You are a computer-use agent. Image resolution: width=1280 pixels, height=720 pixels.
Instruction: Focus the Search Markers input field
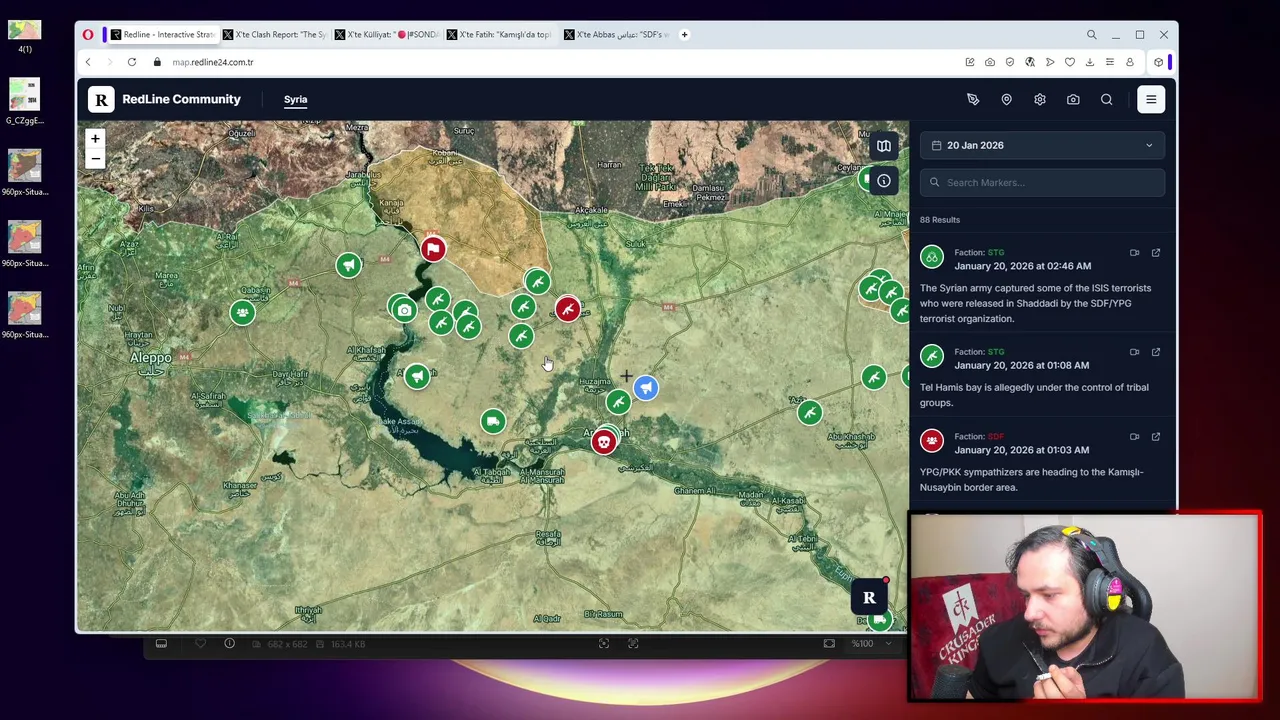pos(1042,182)
